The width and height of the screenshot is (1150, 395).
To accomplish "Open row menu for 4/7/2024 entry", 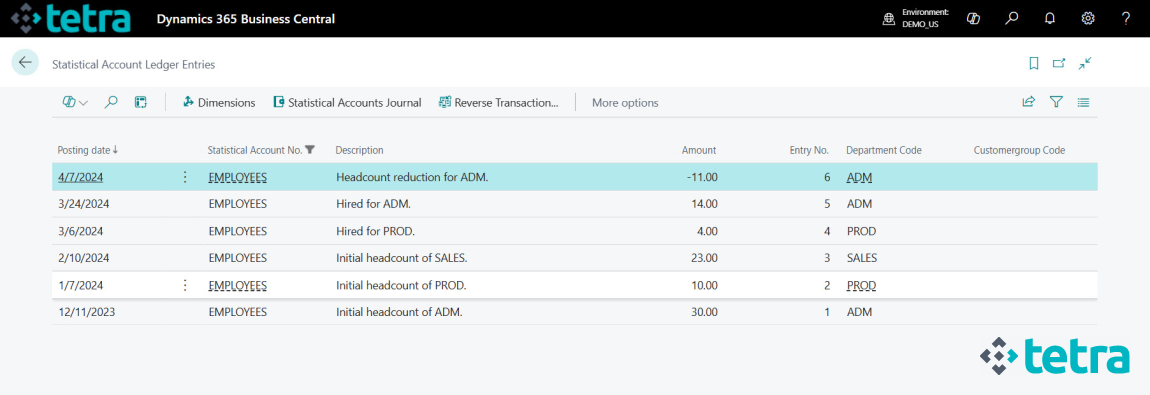I will pos(185,177).
